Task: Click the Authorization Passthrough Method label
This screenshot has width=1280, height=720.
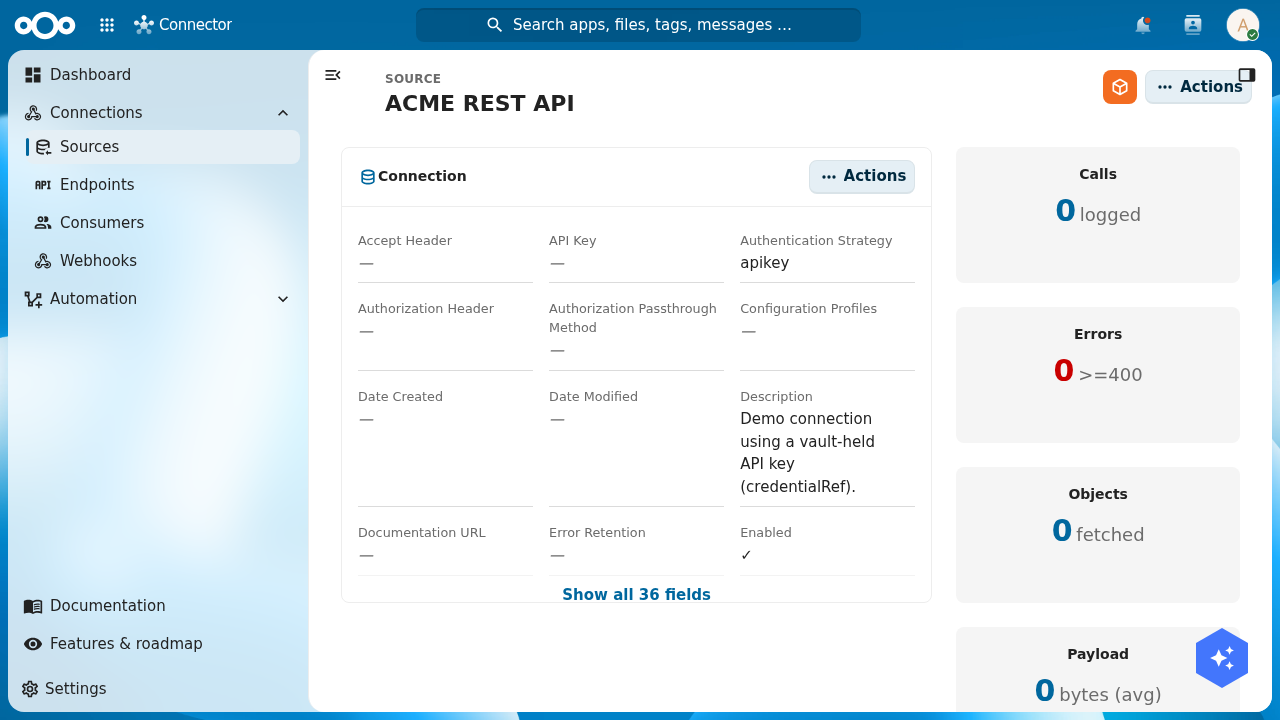Action: 633,318
